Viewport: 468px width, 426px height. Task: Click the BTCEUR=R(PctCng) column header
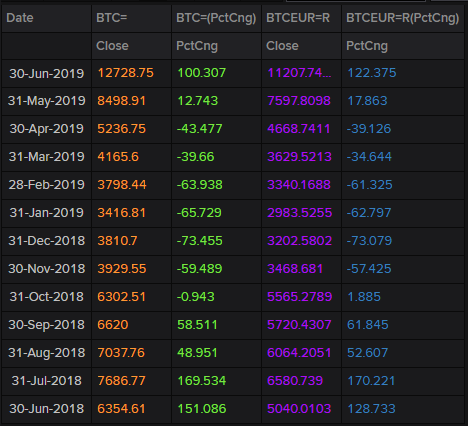coord(403,18)
